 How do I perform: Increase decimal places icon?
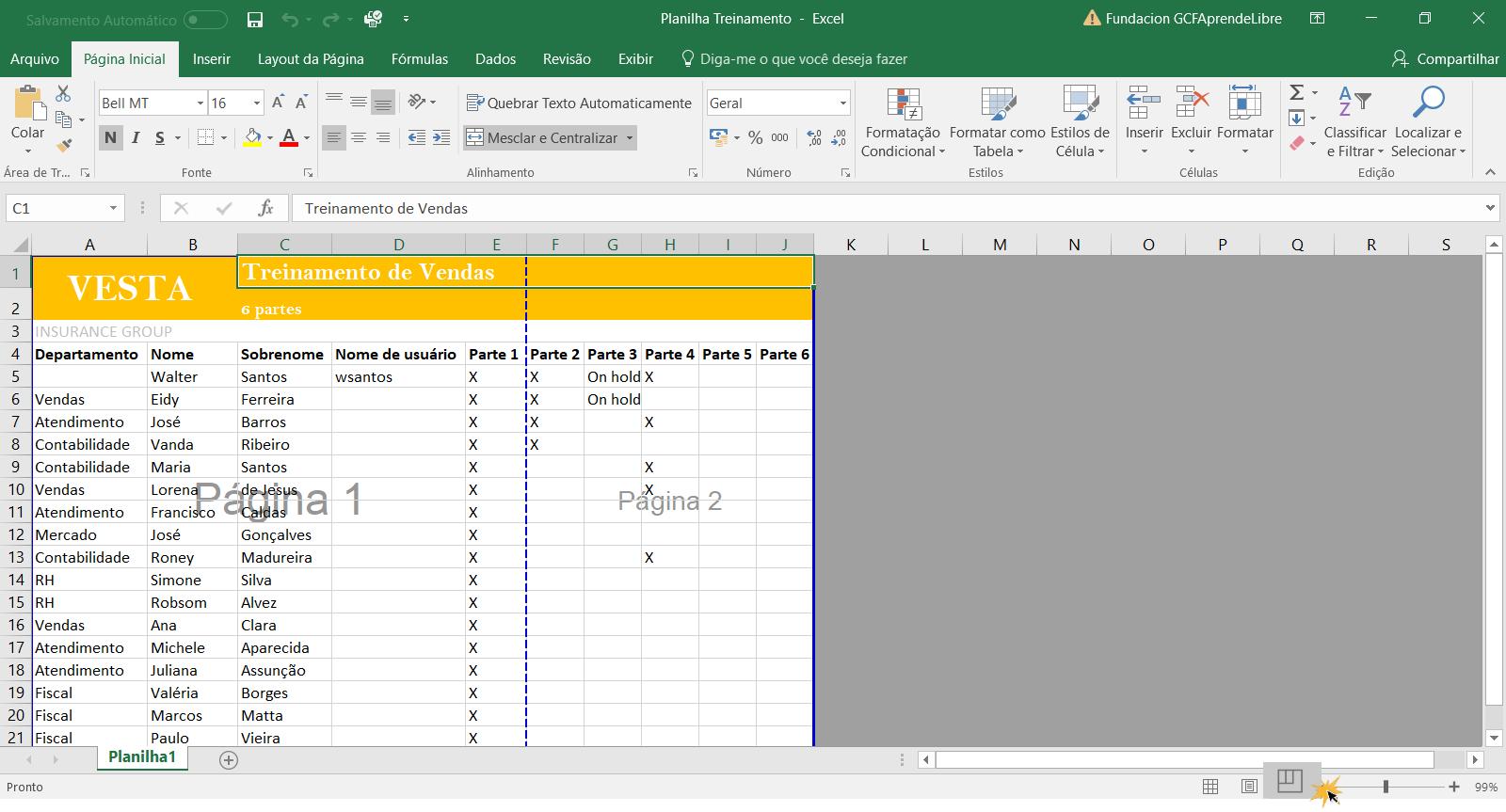click(x=814, y=137)
